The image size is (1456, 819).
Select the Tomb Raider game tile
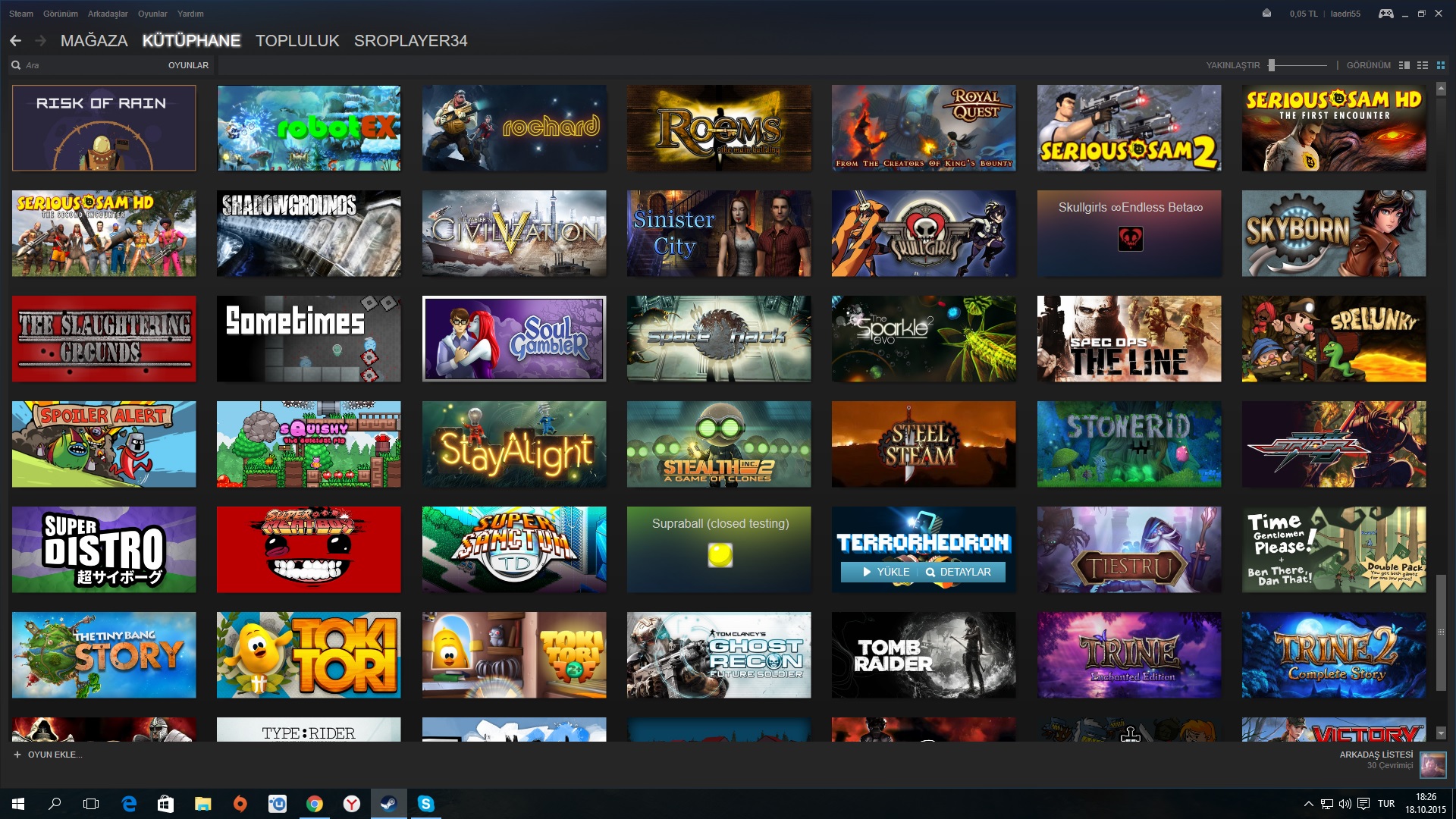(924, 655)
